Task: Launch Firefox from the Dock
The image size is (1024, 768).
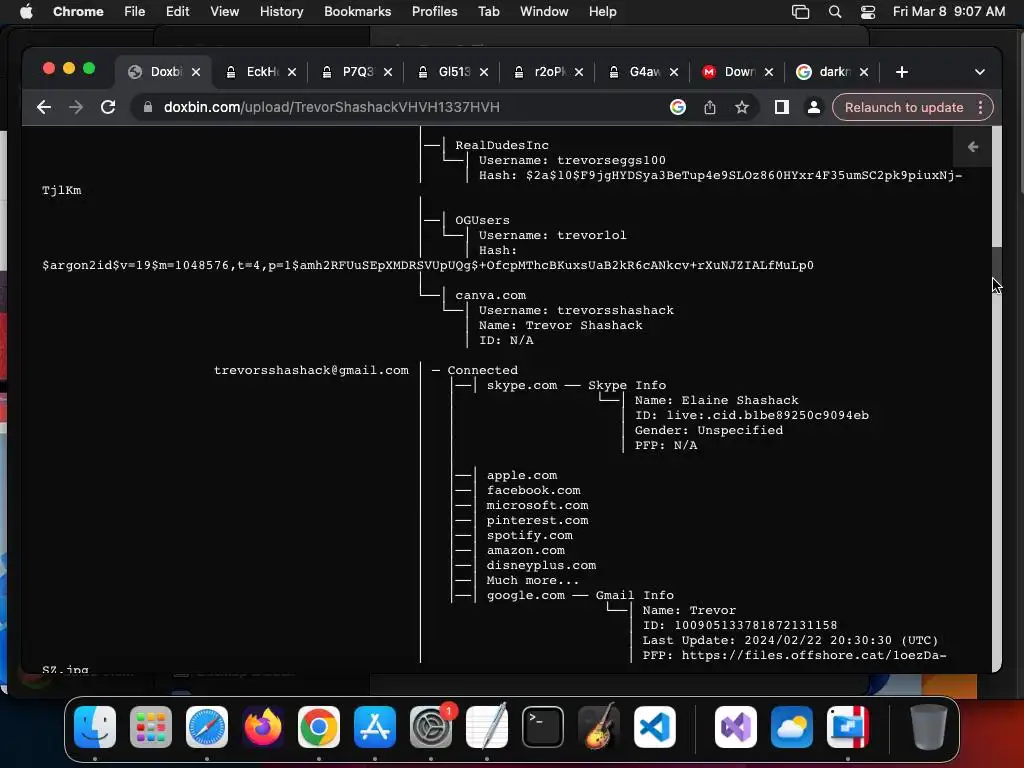Action: 263,726
